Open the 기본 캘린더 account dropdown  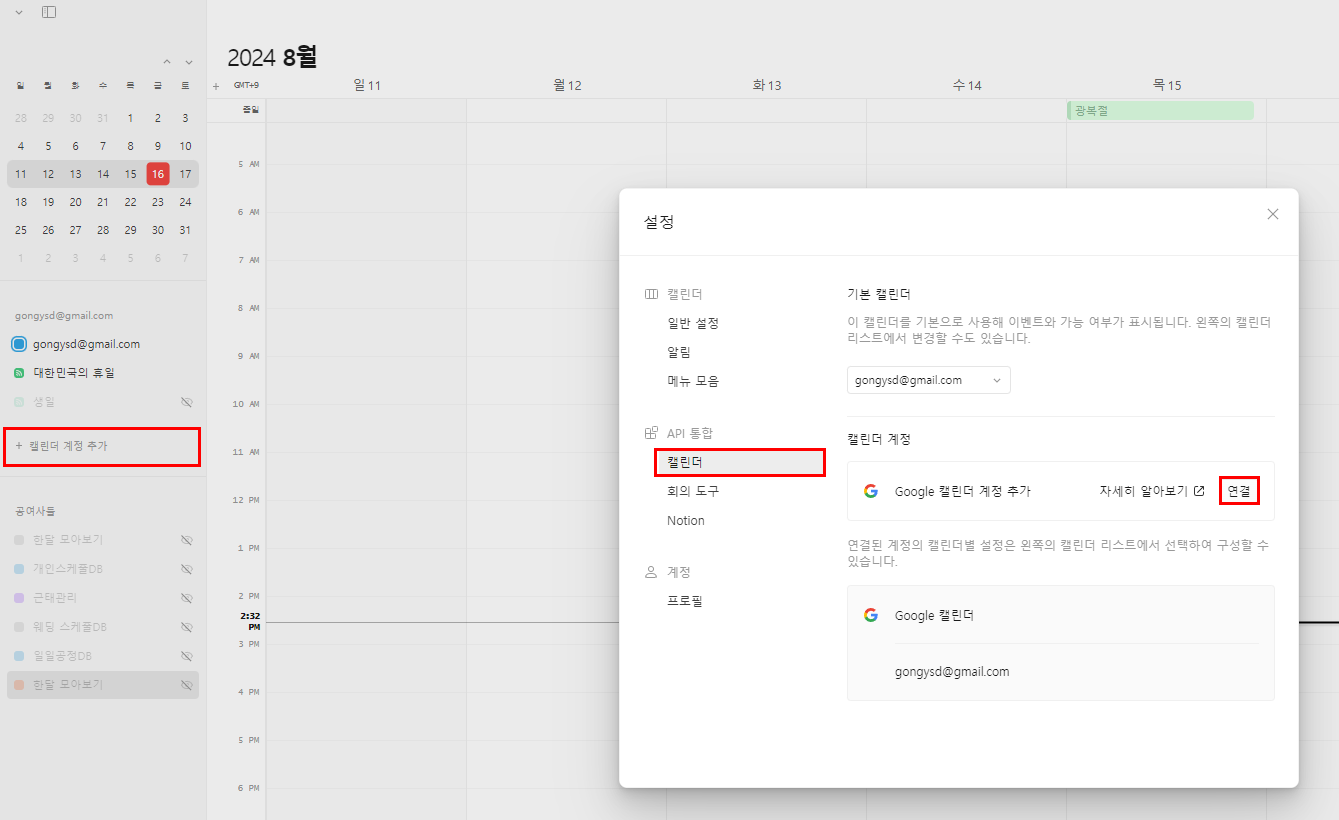[x=929, y=380]
